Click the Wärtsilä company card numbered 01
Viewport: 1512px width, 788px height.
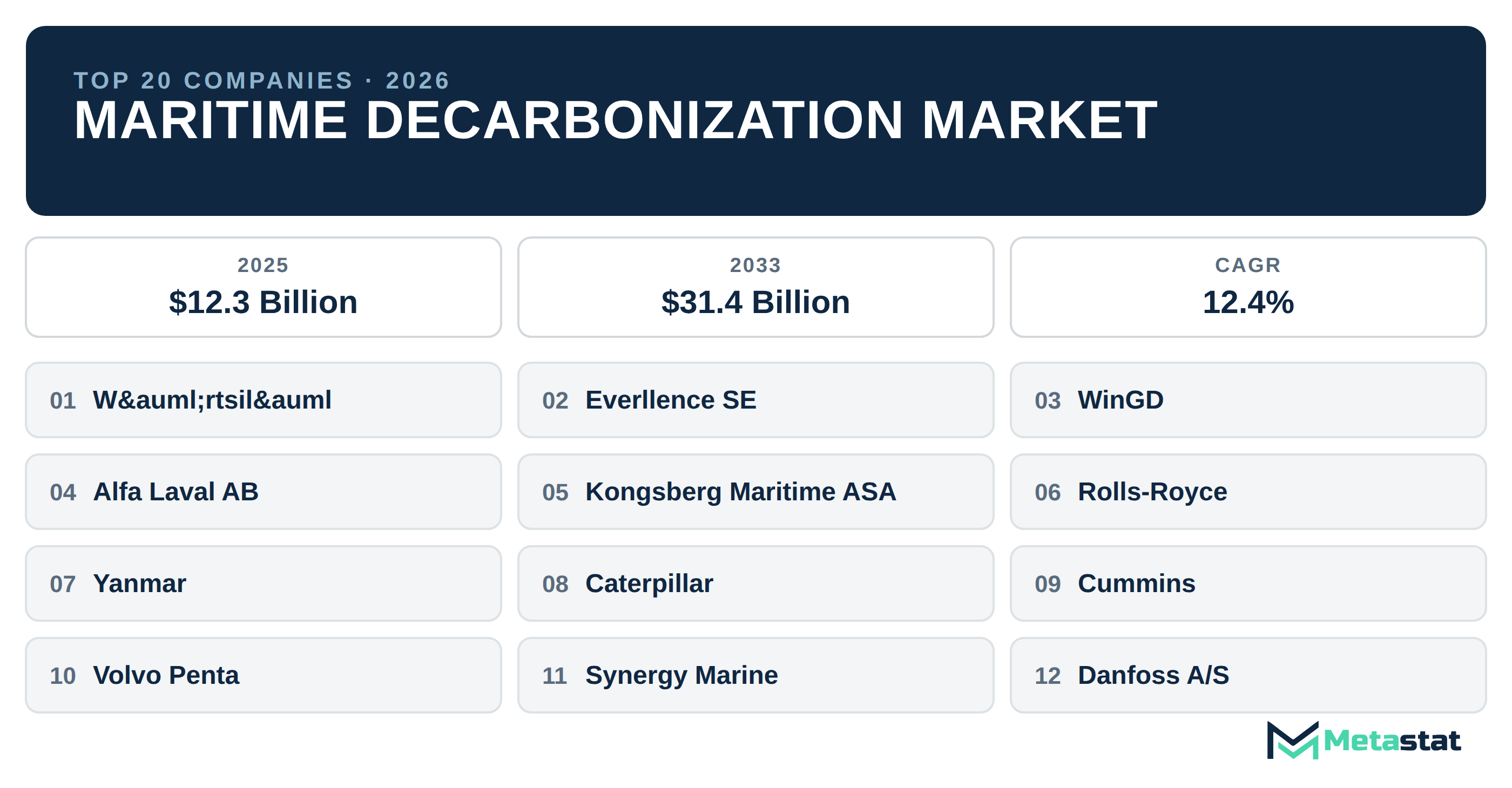tap(263, 399)
